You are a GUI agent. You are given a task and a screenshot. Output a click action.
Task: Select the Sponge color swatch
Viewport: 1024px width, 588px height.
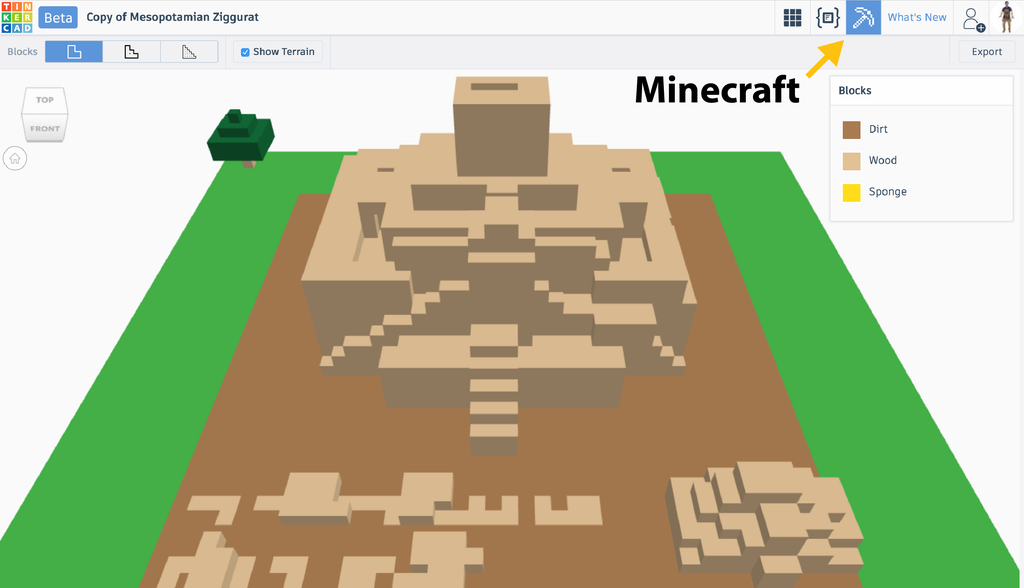click(x=851, y=192)
